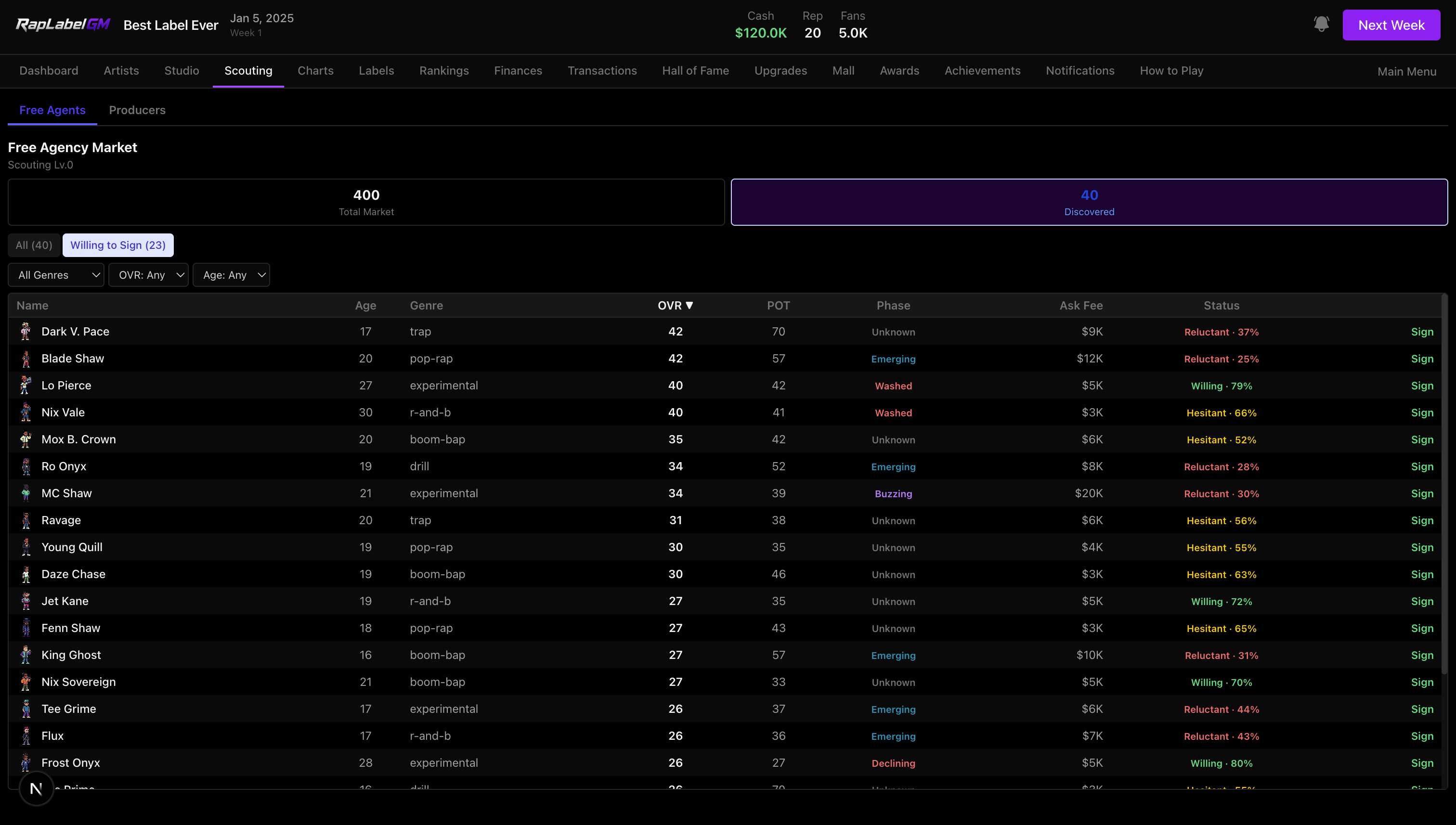Click Nix Sovereign's avatar icon

click(26, 682)
